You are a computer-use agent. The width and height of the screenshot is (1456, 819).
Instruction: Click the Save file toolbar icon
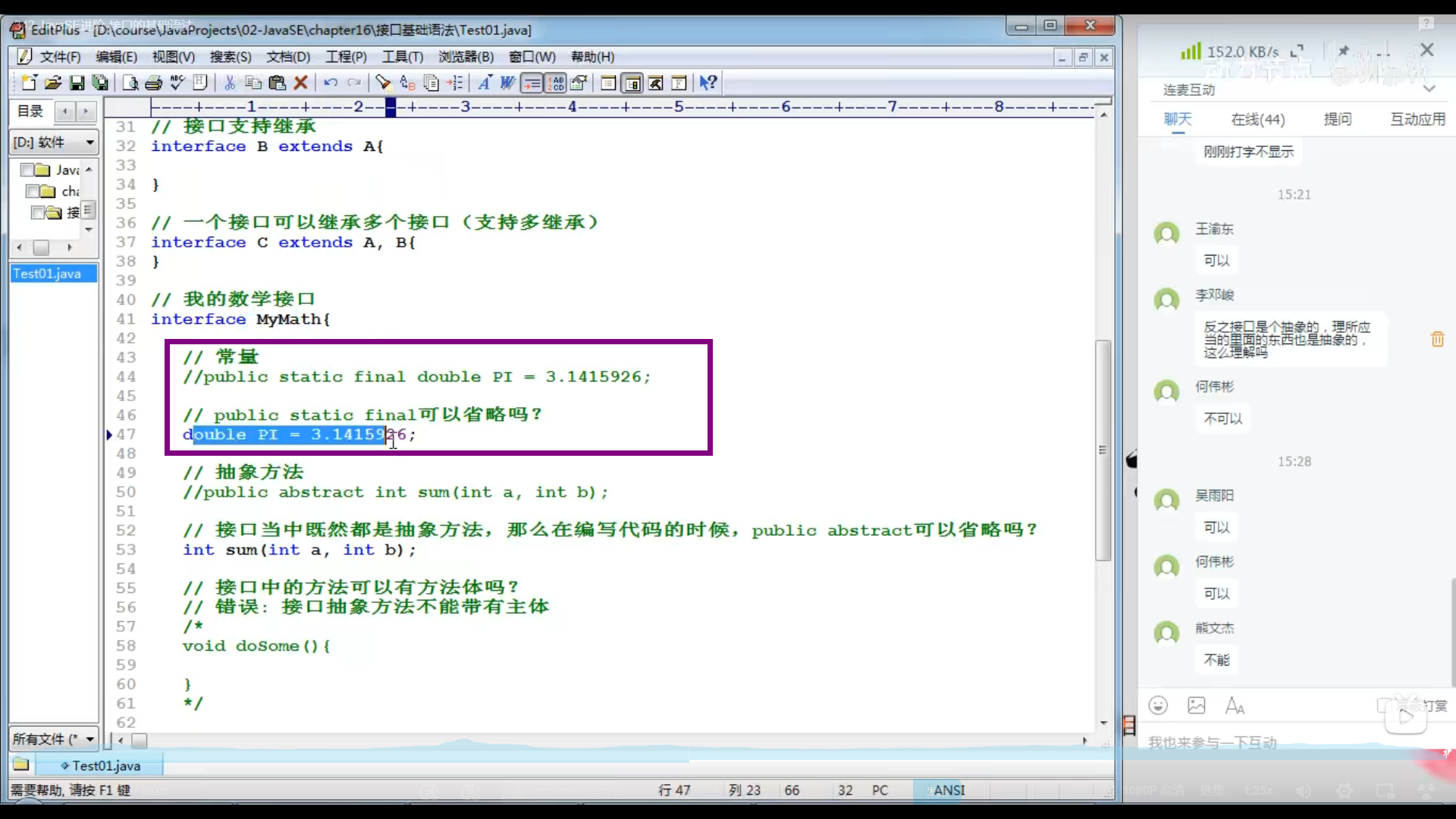77,83
